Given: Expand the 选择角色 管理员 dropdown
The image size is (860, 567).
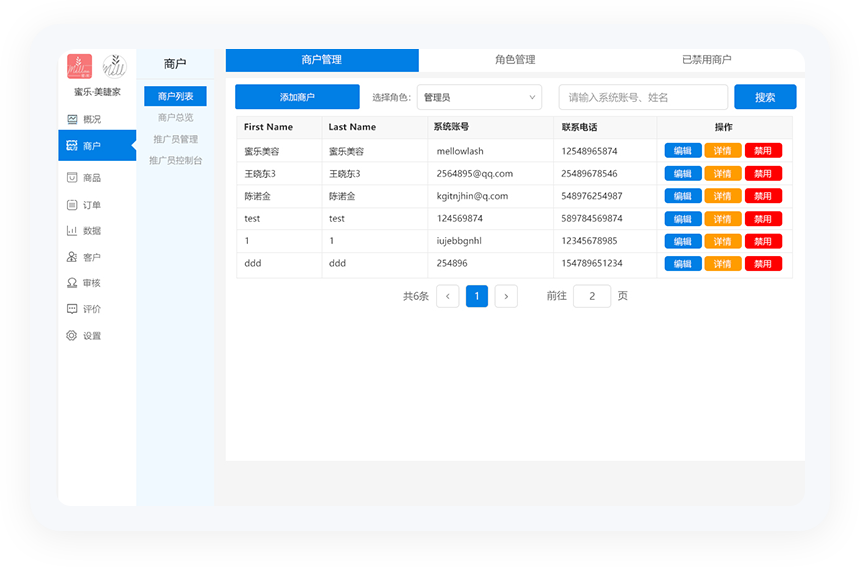Looking at the screenshot, I should pos(479,97).
